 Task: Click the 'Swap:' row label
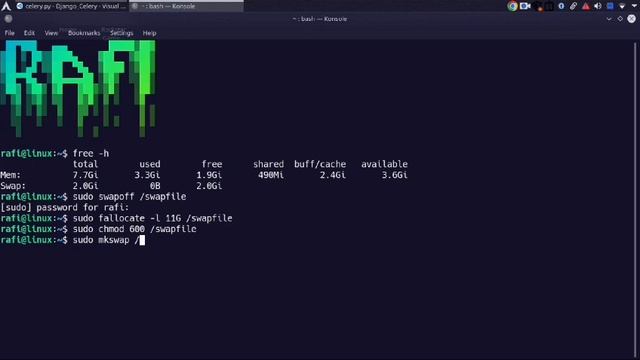[13, 186]
